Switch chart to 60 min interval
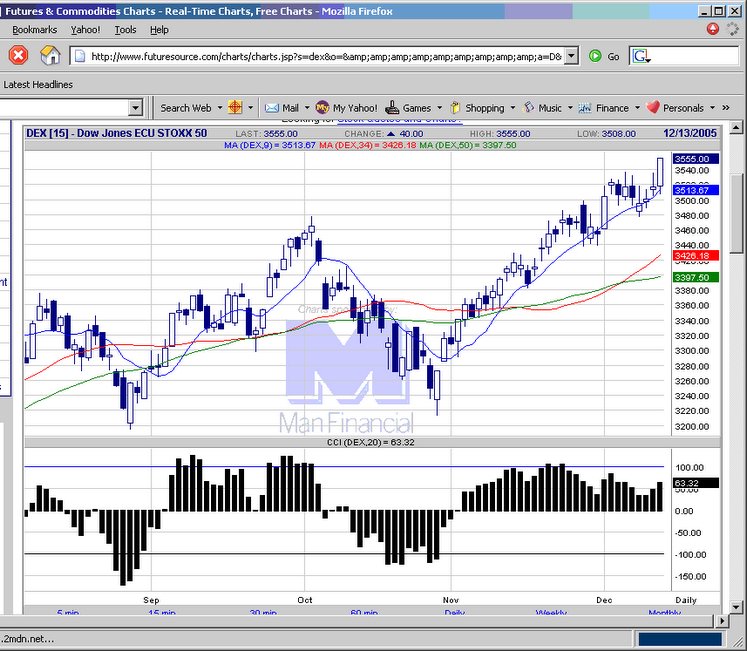 point(364,612)
